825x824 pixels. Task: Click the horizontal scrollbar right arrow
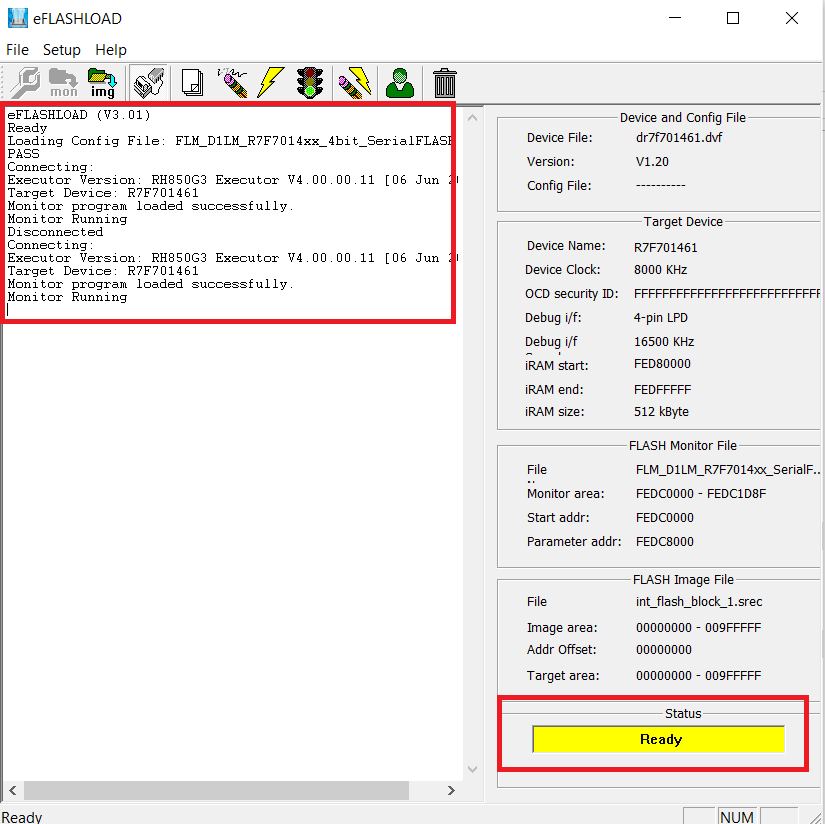click(451, 790)
